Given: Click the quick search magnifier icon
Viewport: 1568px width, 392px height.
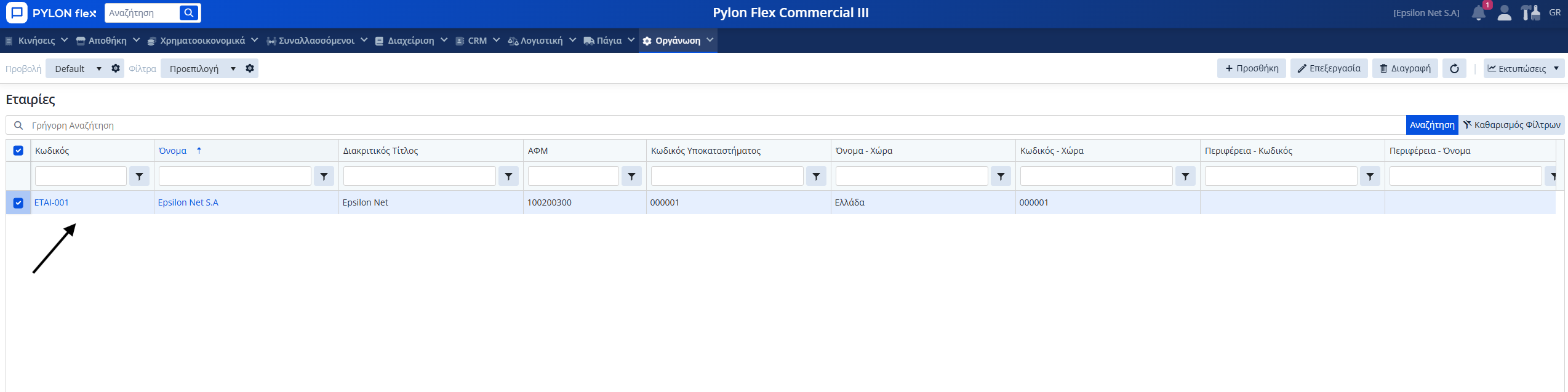Looking at the screenshot, I should pyautogui.click(x=18, y=125).
